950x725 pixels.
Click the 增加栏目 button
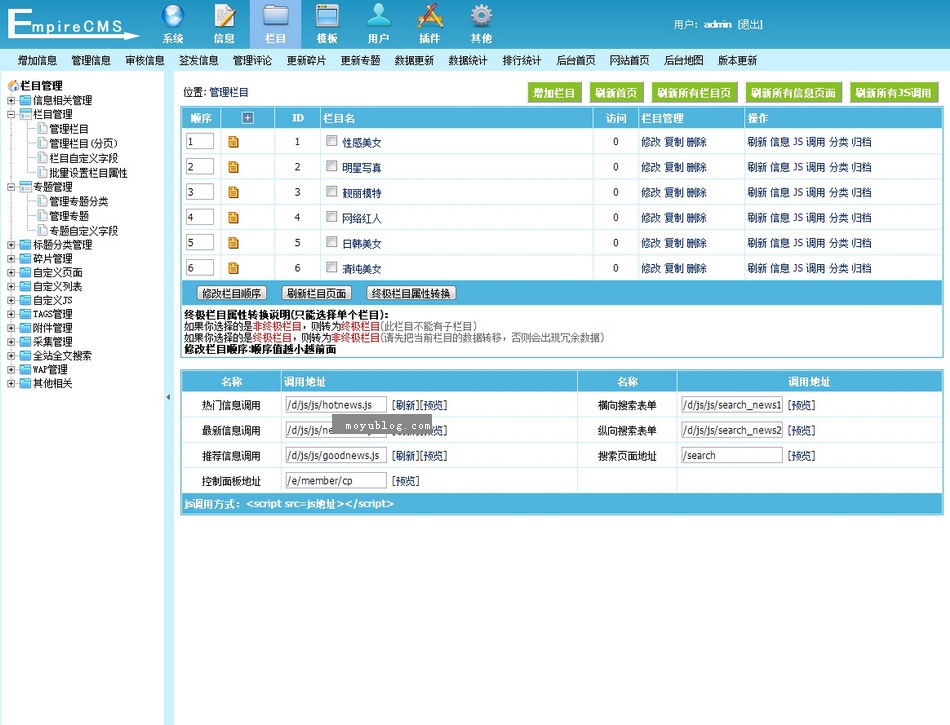[554, 93]
